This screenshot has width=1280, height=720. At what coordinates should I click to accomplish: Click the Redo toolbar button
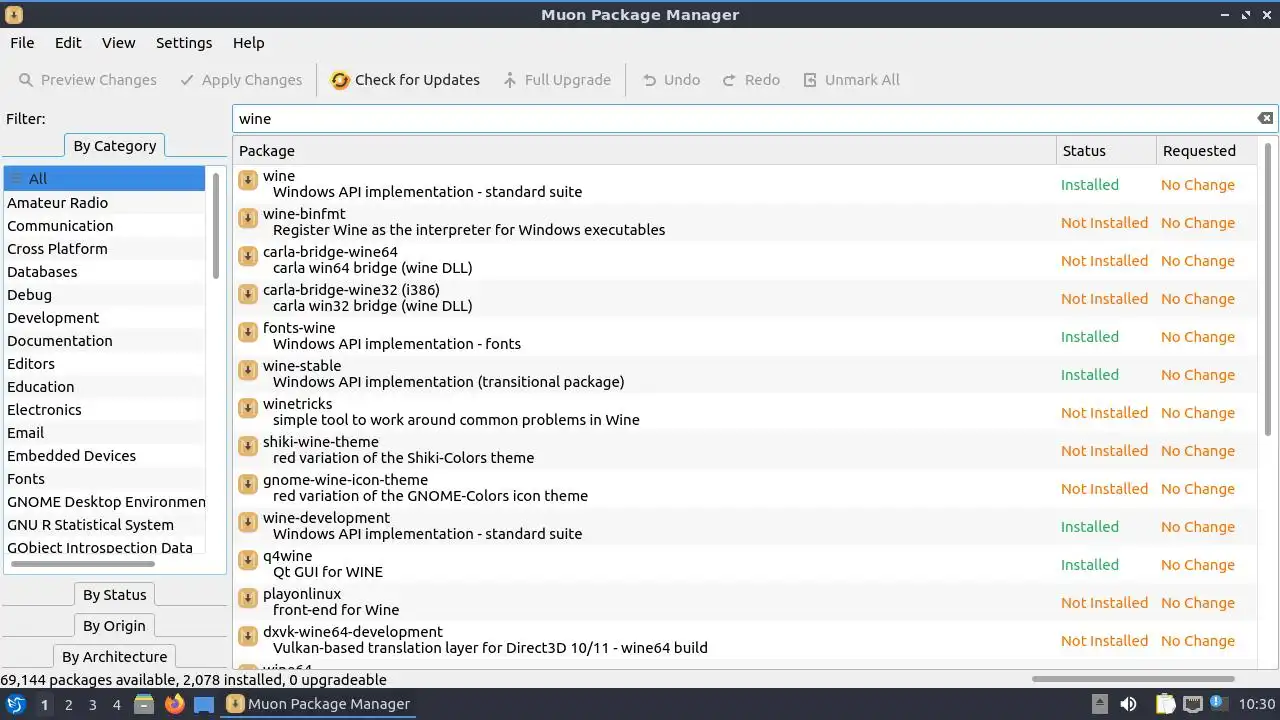coord(751,80)
